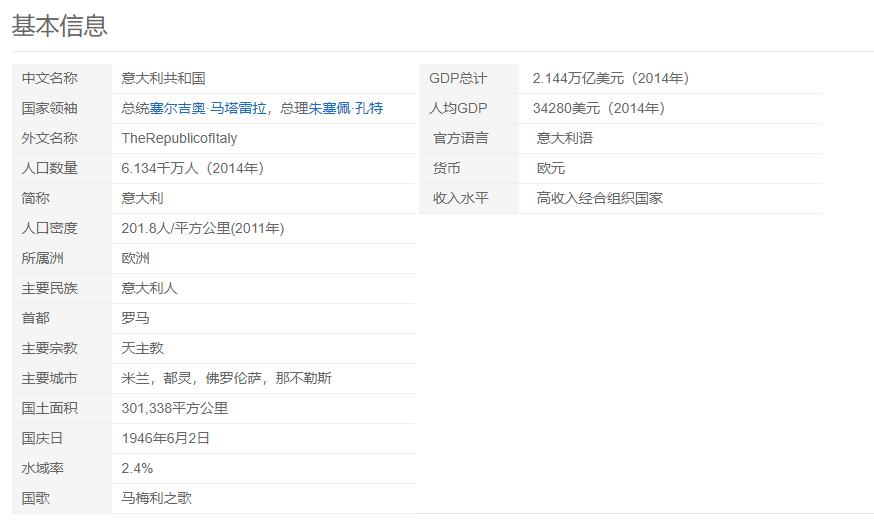Viewport: 874px width, 524px height.
Task: Click the 简称 label cell
Action: tap(62, 198)
